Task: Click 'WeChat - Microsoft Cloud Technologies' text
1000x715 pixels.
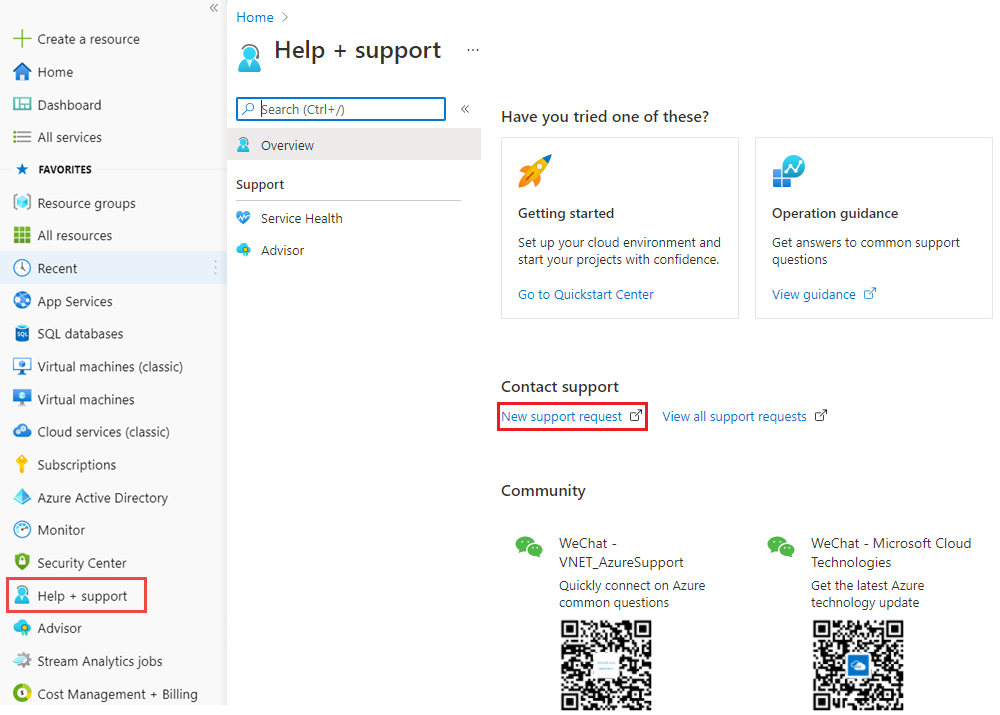Action: 891,552
